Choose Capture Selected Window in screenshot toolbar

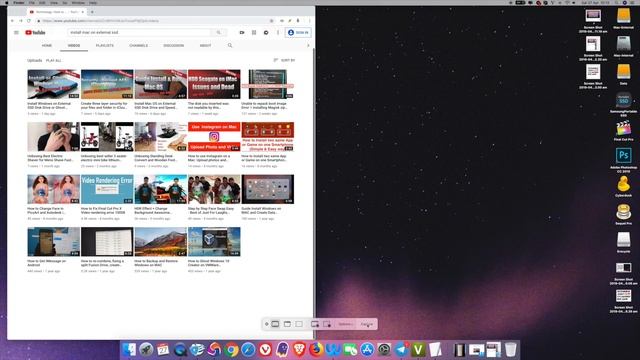287,324
